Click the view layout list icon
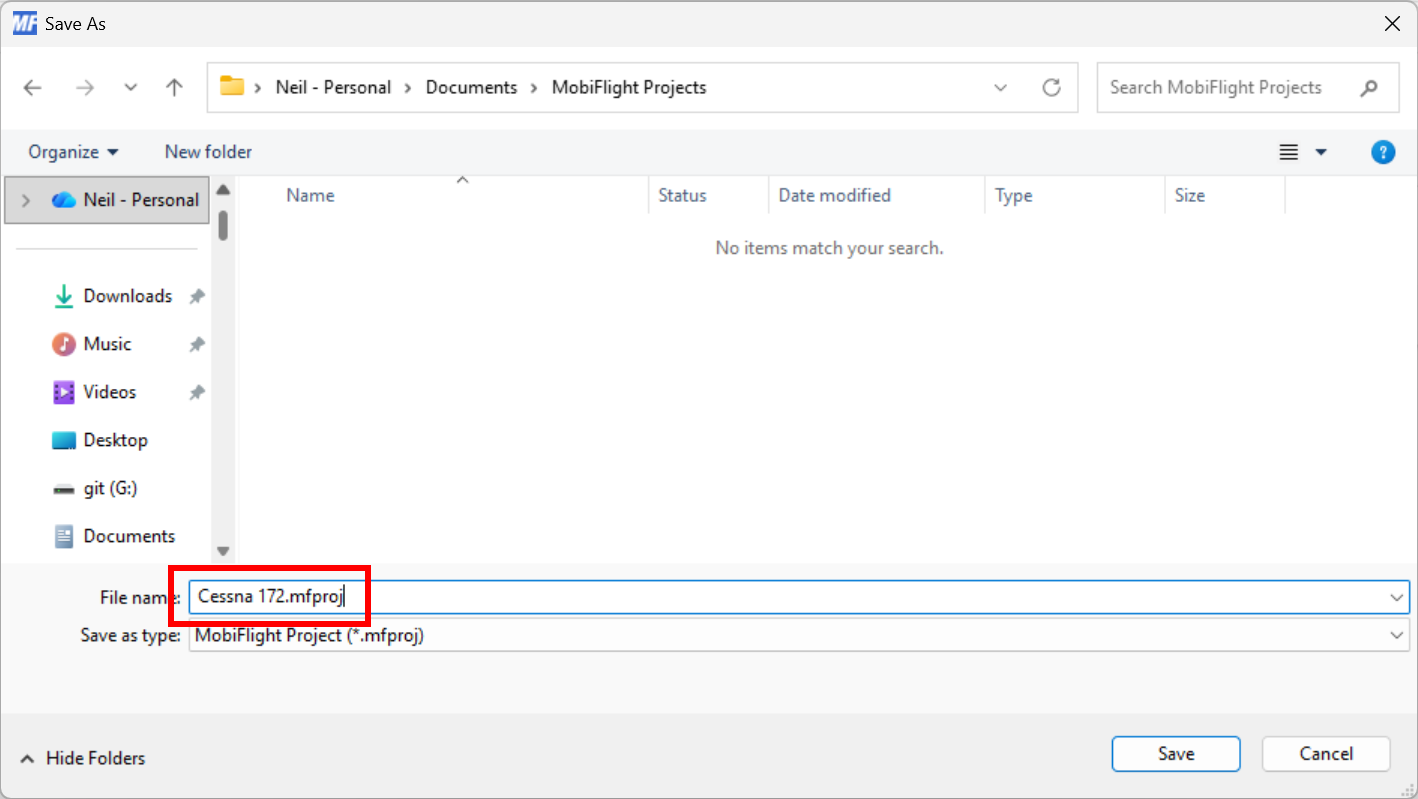1418x799 pixels. click(x=1289, y=152)
